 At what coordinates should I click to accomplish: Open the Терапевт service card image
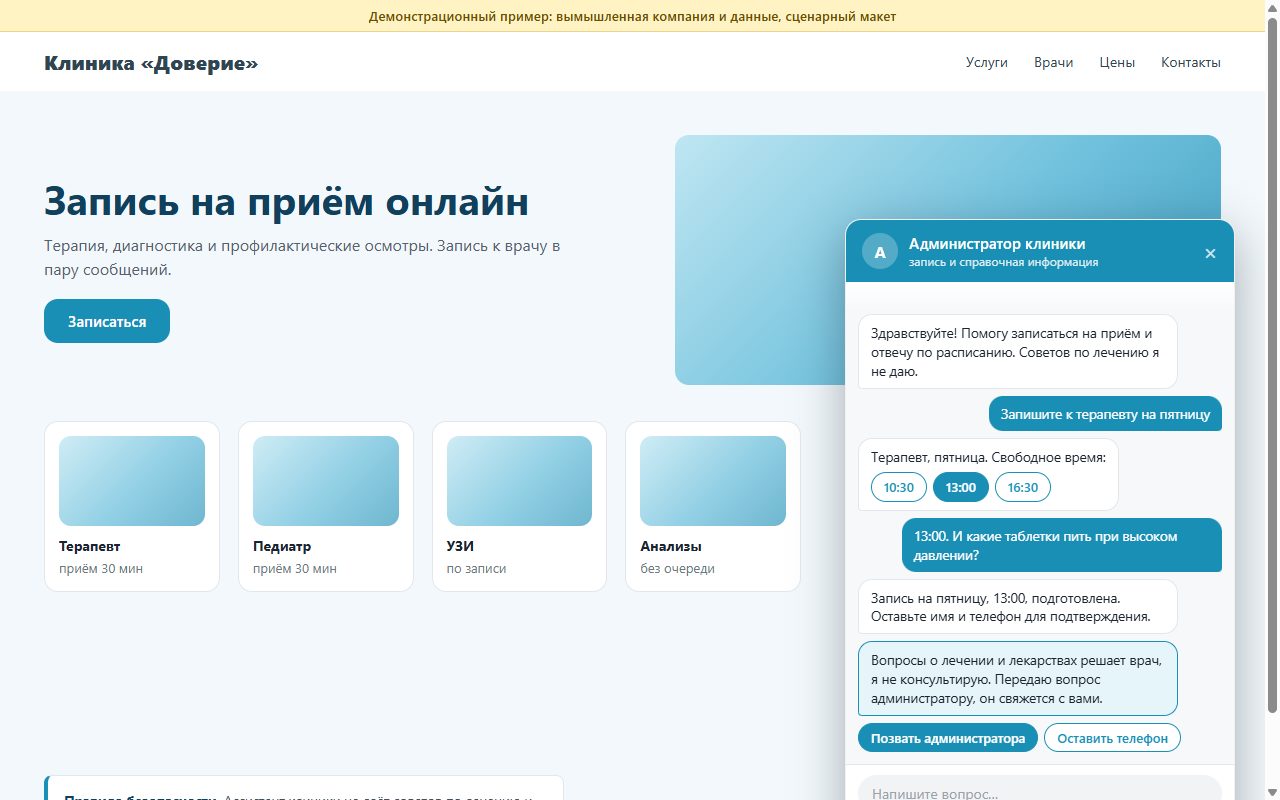pyautogui.click(x=132, y=481)
